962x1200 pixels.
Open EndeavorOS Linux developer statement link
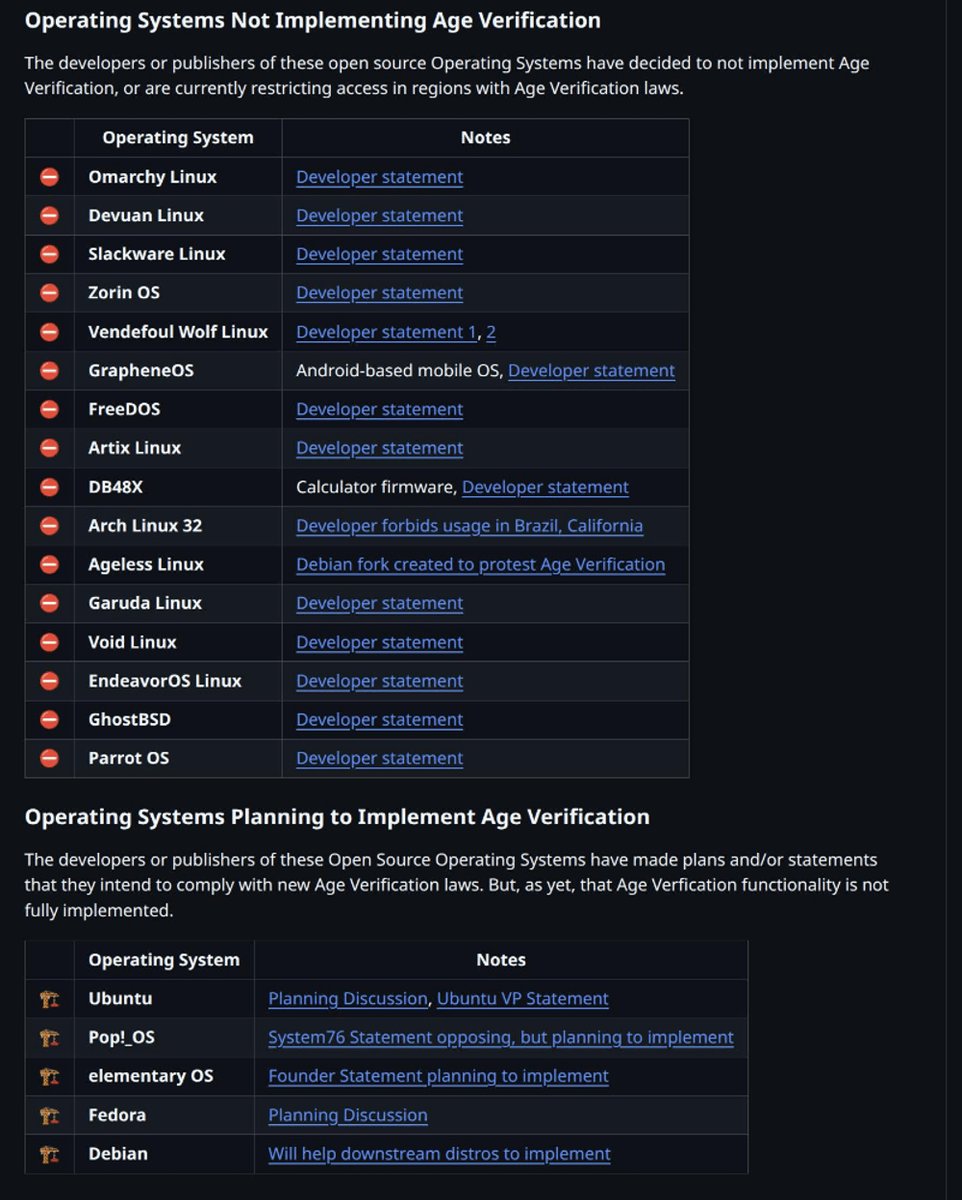[x=379, y=681]
